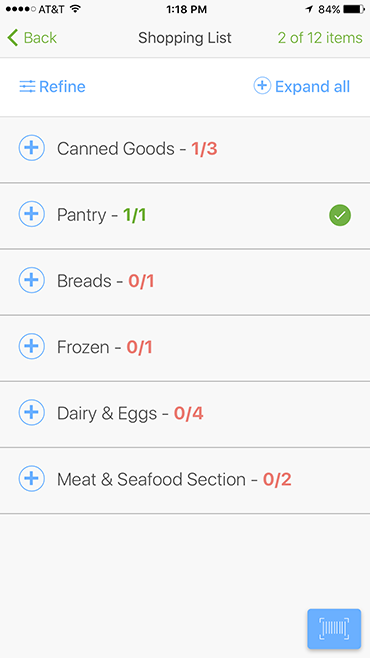
Task: Open the Refine options
Action: click(52, 87)
